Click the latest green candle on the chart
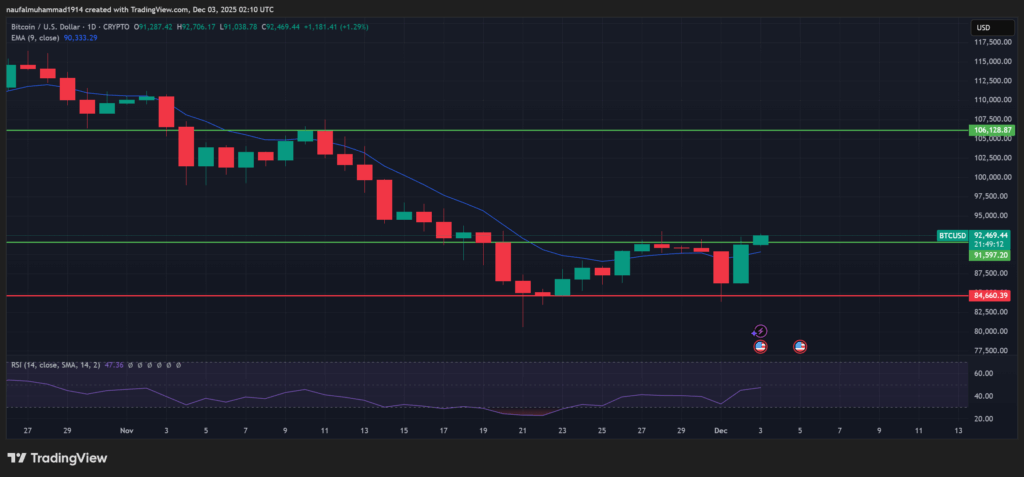This screenshot has width=1024, height=477. click(761, 240)
